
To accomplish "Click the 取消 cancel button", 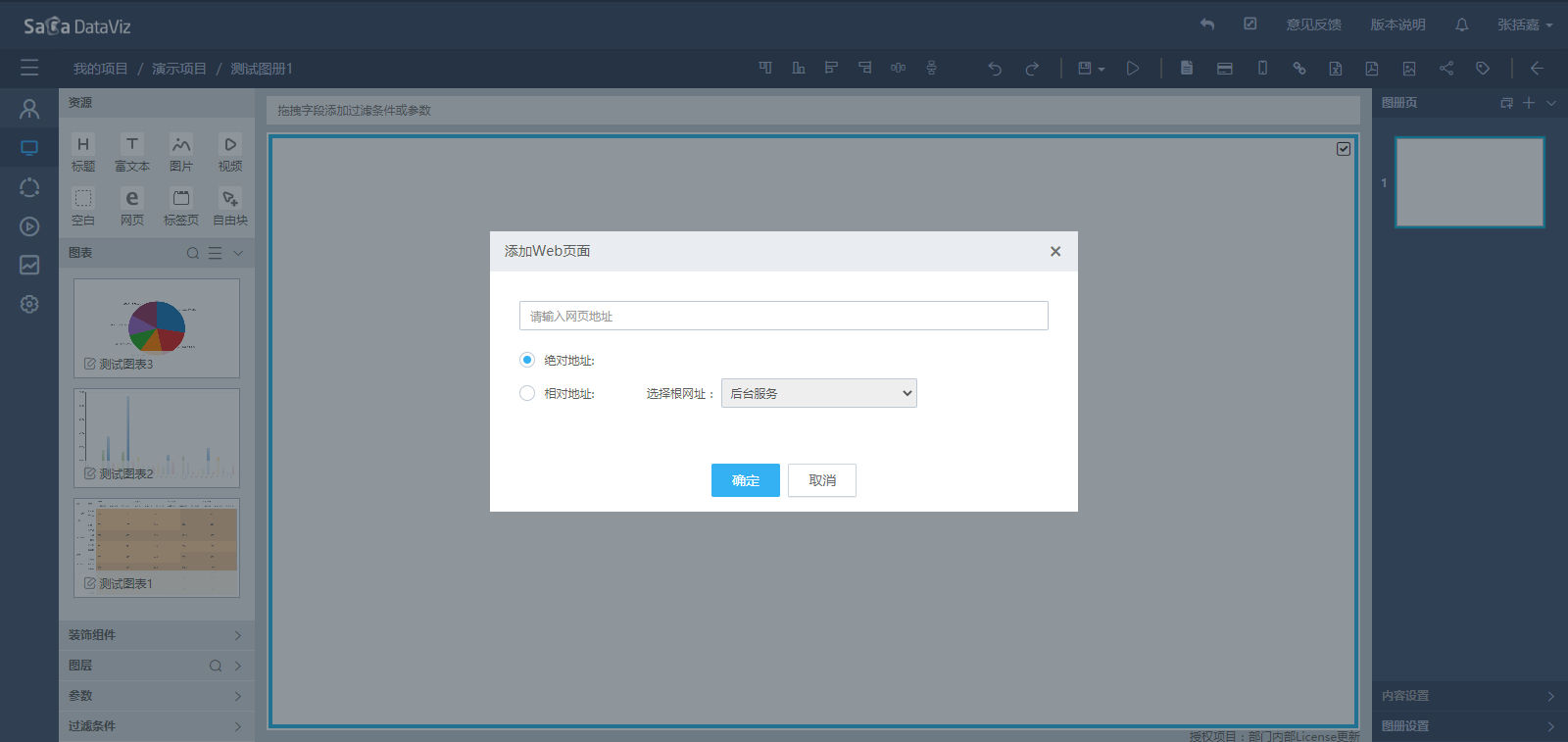I will click(x=822, y=480).
